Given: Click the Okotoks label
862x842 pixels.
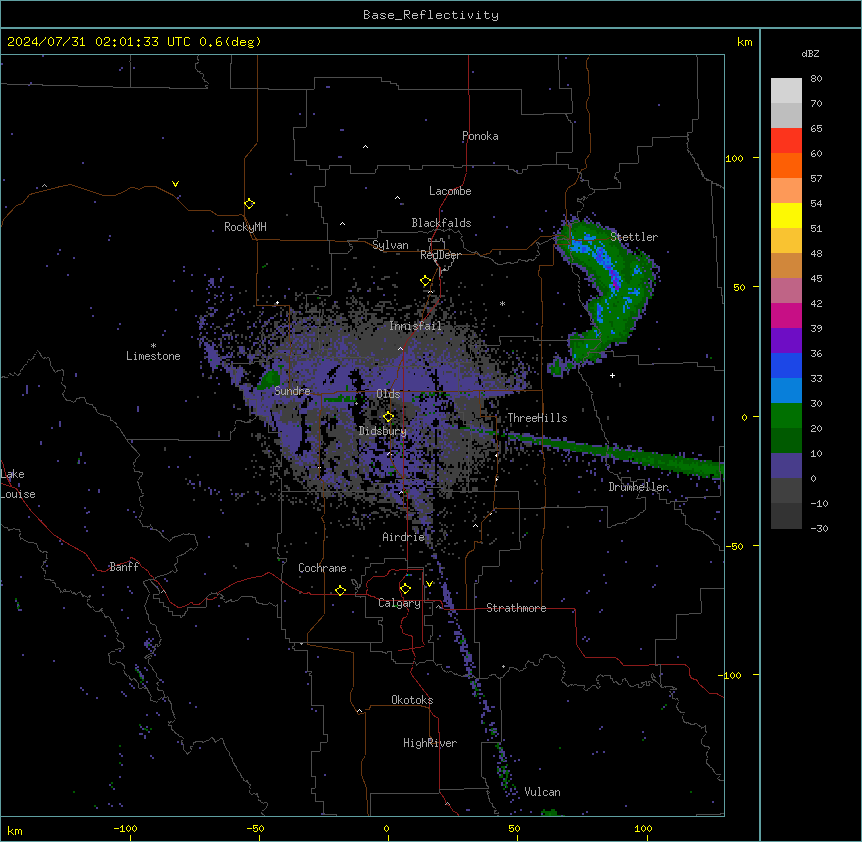Looking at the screenshot, I should (x=412, y=700).
